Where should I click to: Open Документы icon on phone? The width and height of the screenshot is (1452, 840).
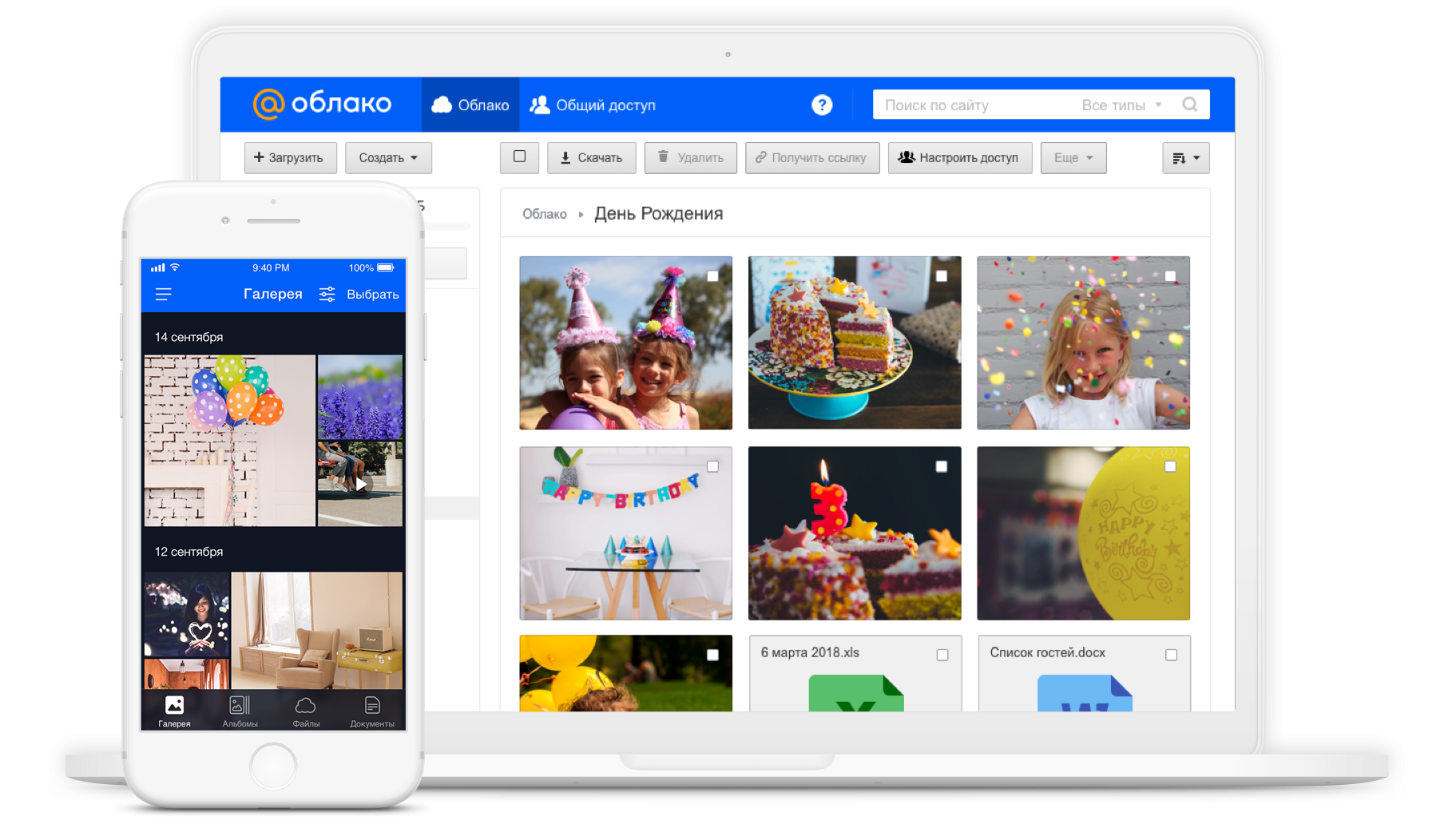click(372, 711)
